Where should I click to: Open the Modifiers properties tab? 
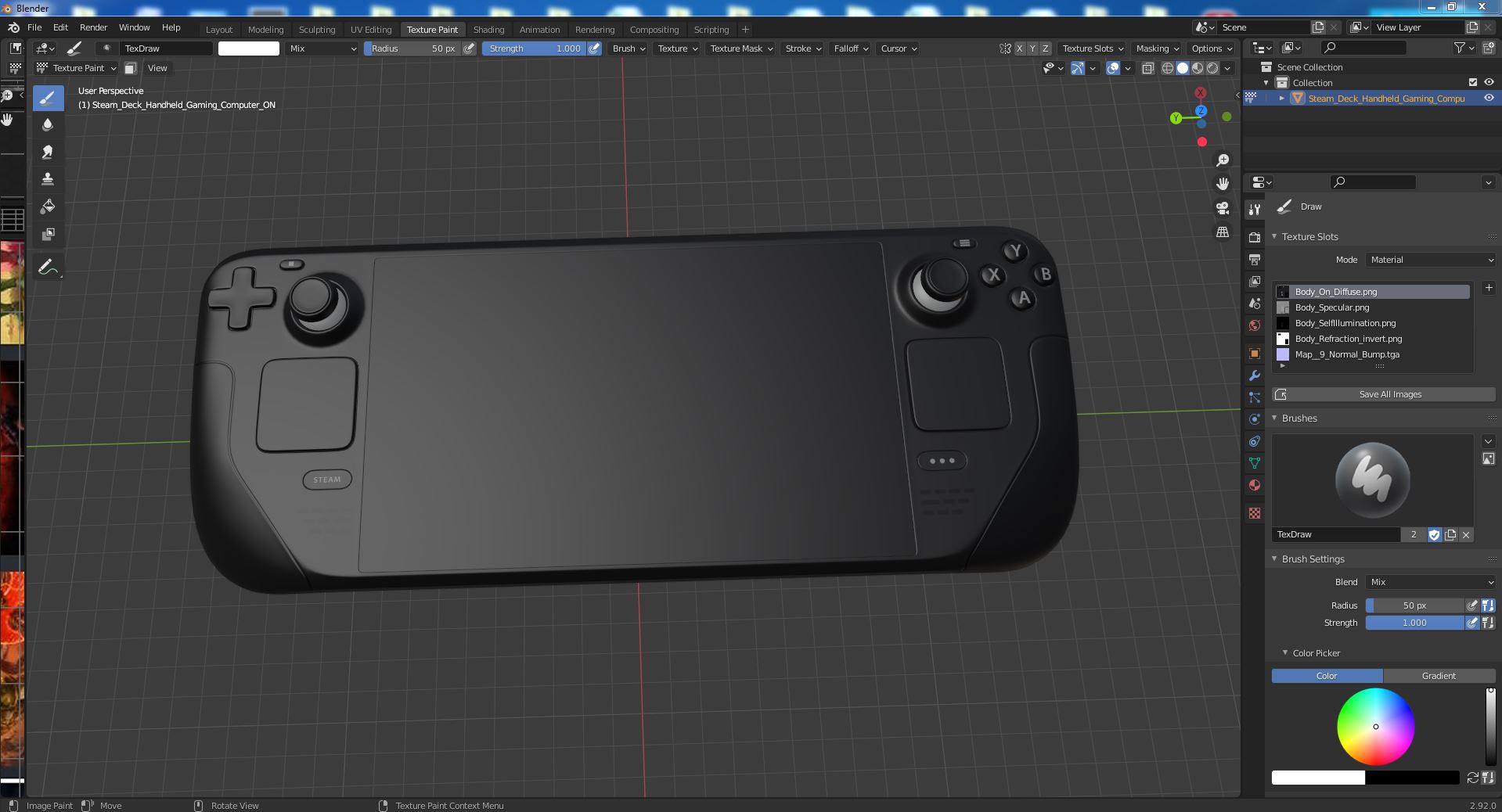[x=1255, y=375]
